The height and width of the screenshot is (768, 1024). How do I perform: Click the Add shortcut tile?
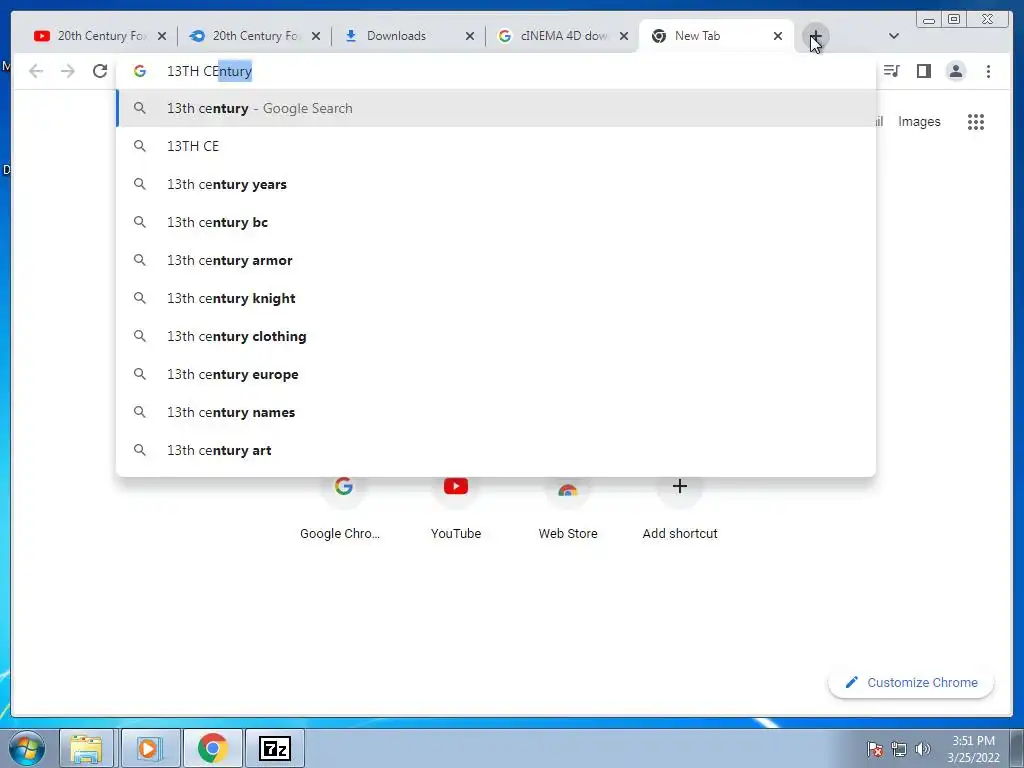tap(680, 509)
